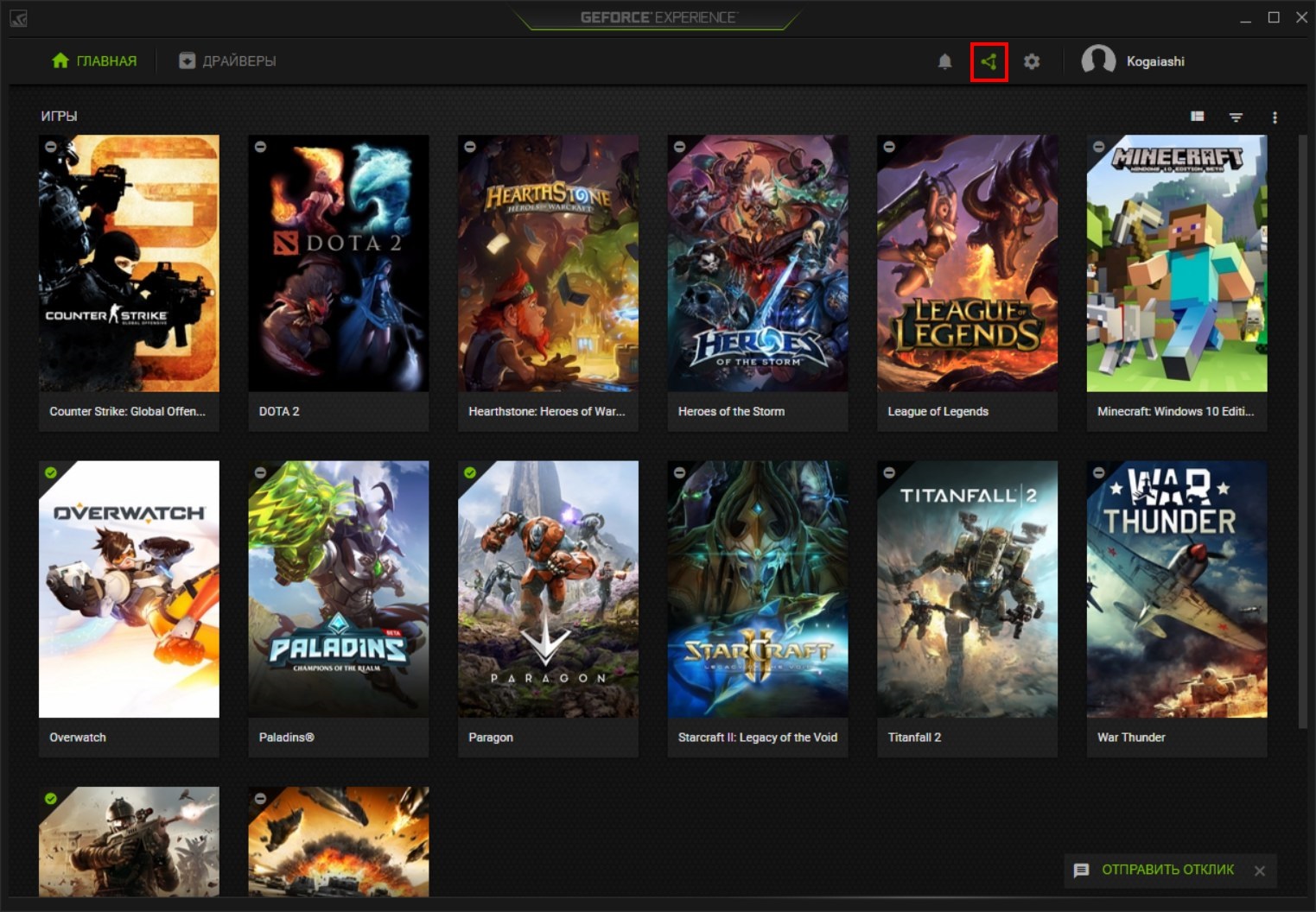Click 'Starcraft II: Legacy of the Void' title

tap(758, 738)
